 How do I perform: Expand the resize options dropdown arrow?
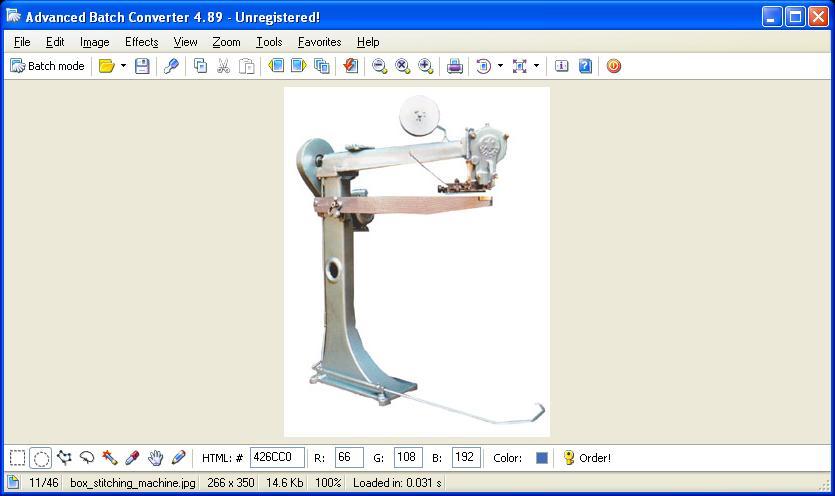(x=536, y=66)
